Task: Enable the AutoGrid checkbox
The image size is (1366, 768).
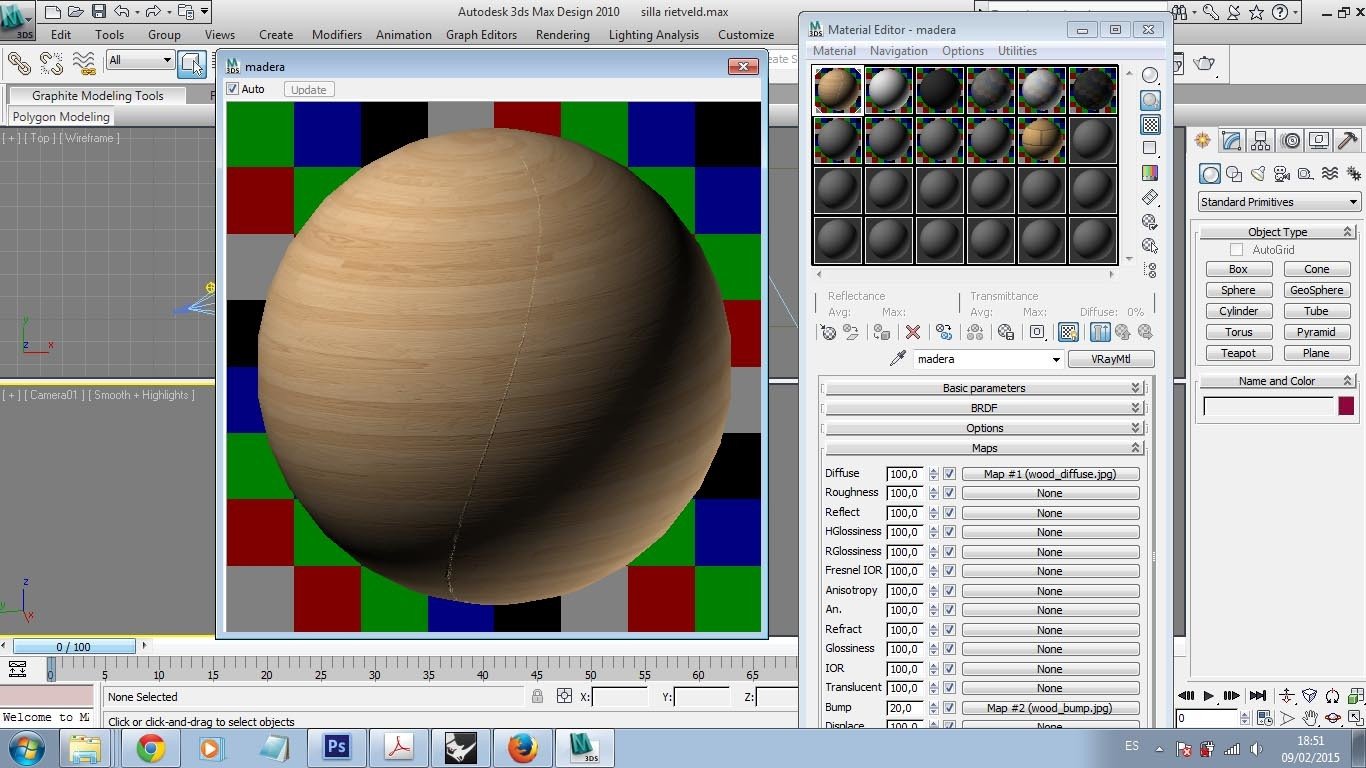Action: (1237, 250)
